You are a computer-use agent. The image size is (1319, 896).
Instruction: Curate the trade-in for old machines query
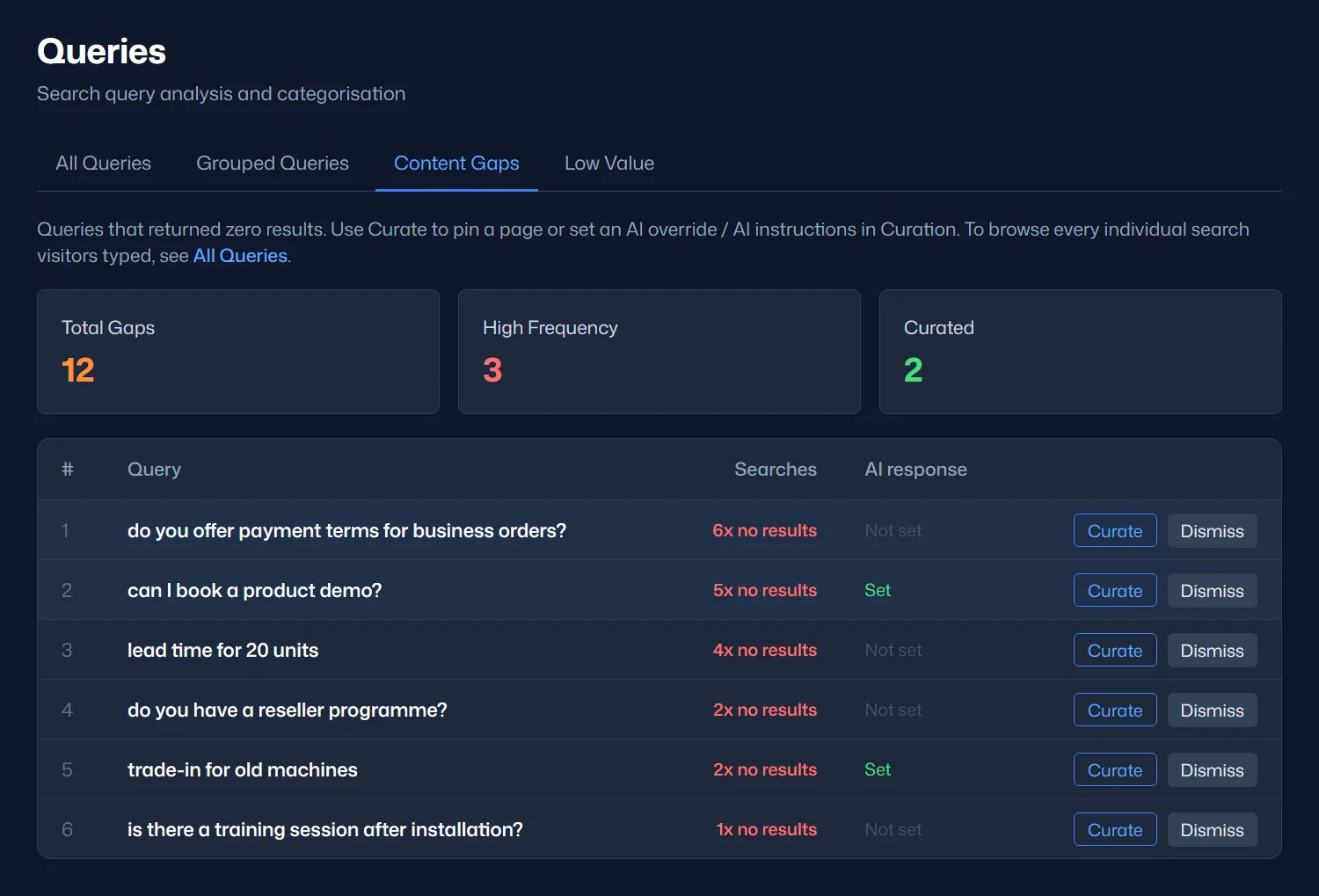pos(1115,769)
